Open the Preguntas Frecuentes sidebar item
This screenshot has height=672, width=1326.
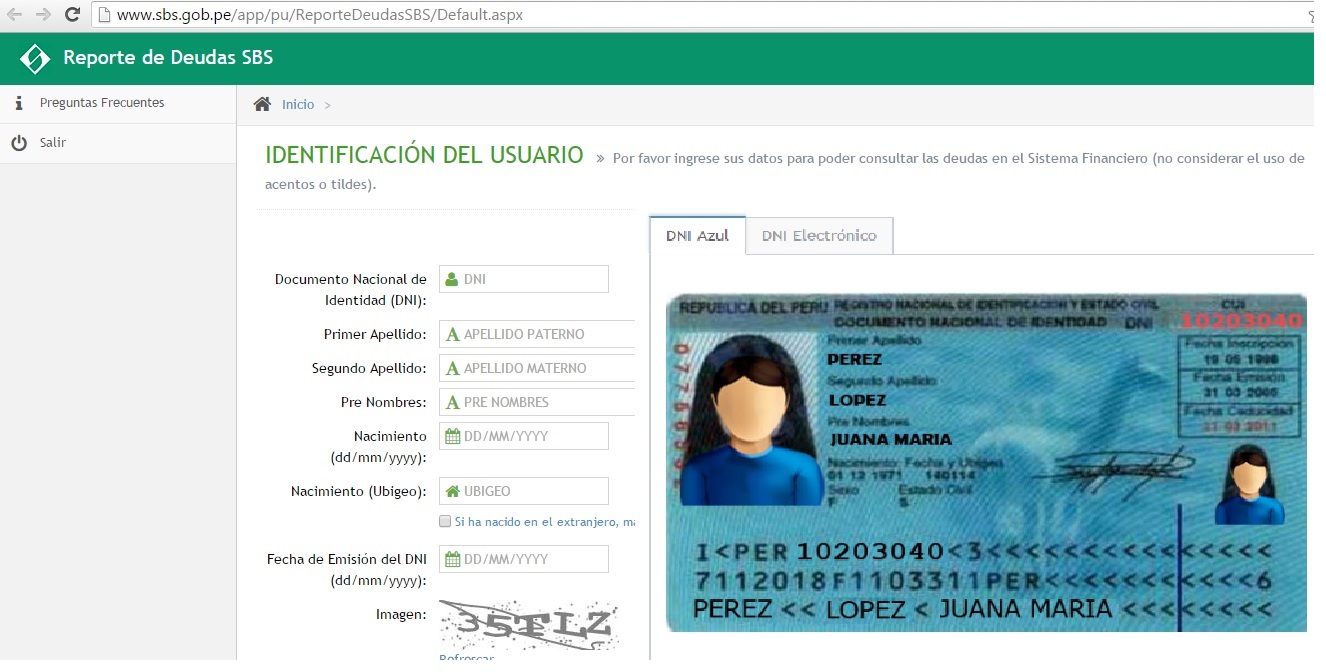102,103
